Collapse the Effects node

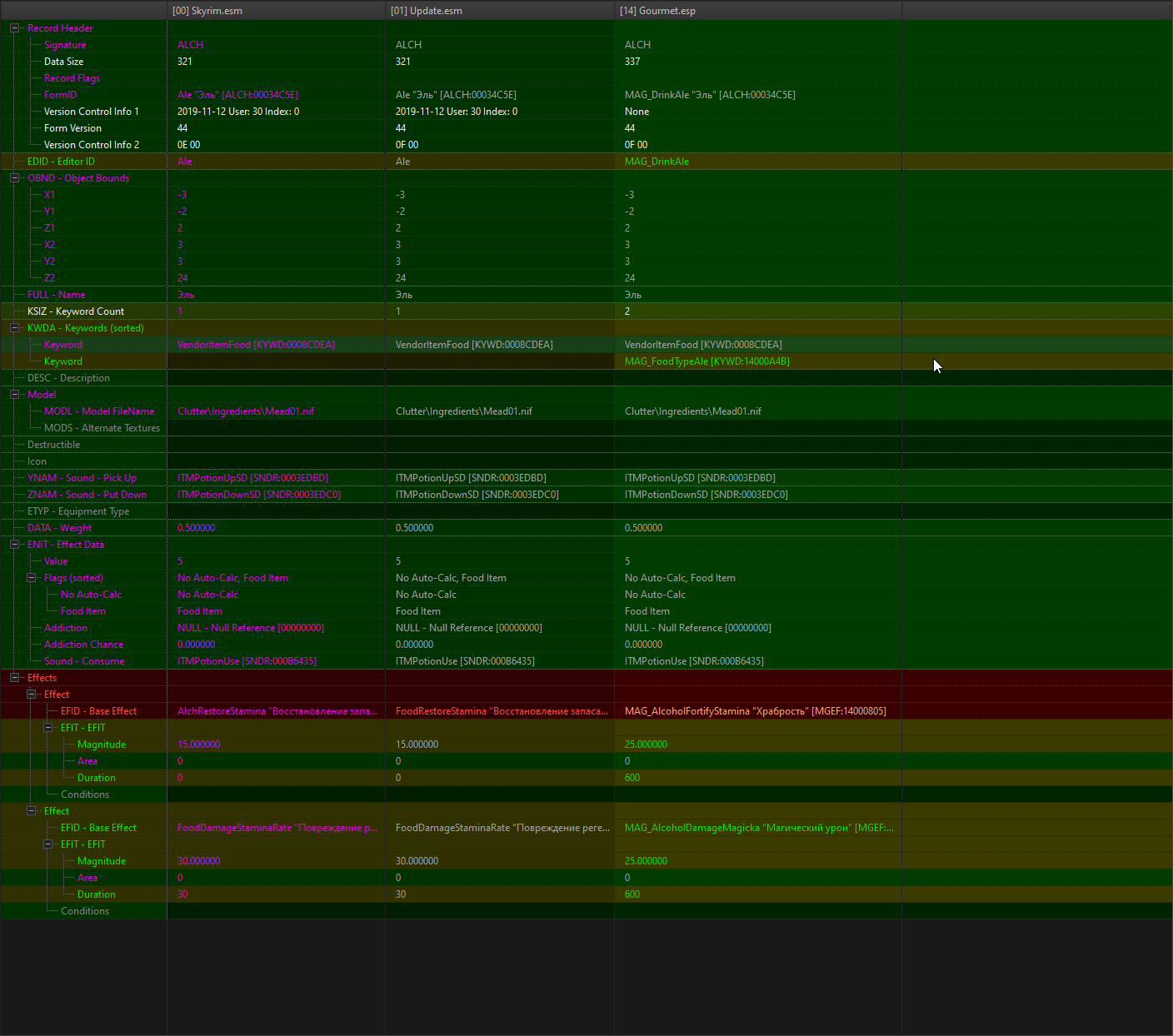point(14,678)
